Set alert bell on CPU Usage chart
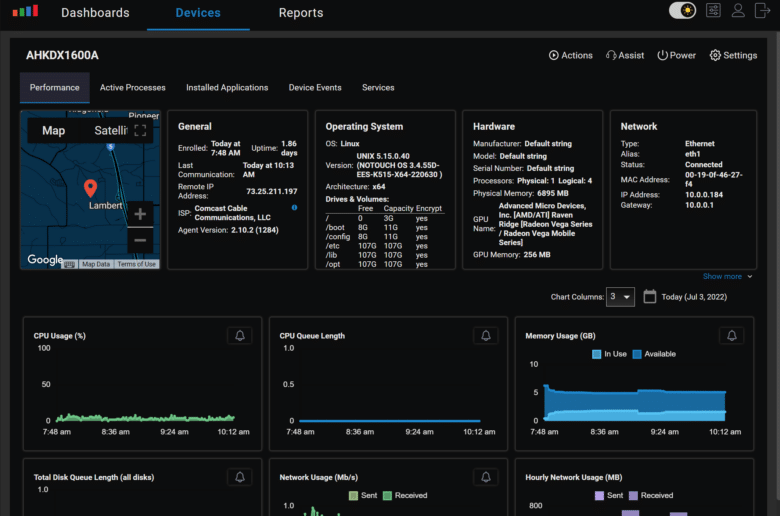 click(x=240, y=336)
